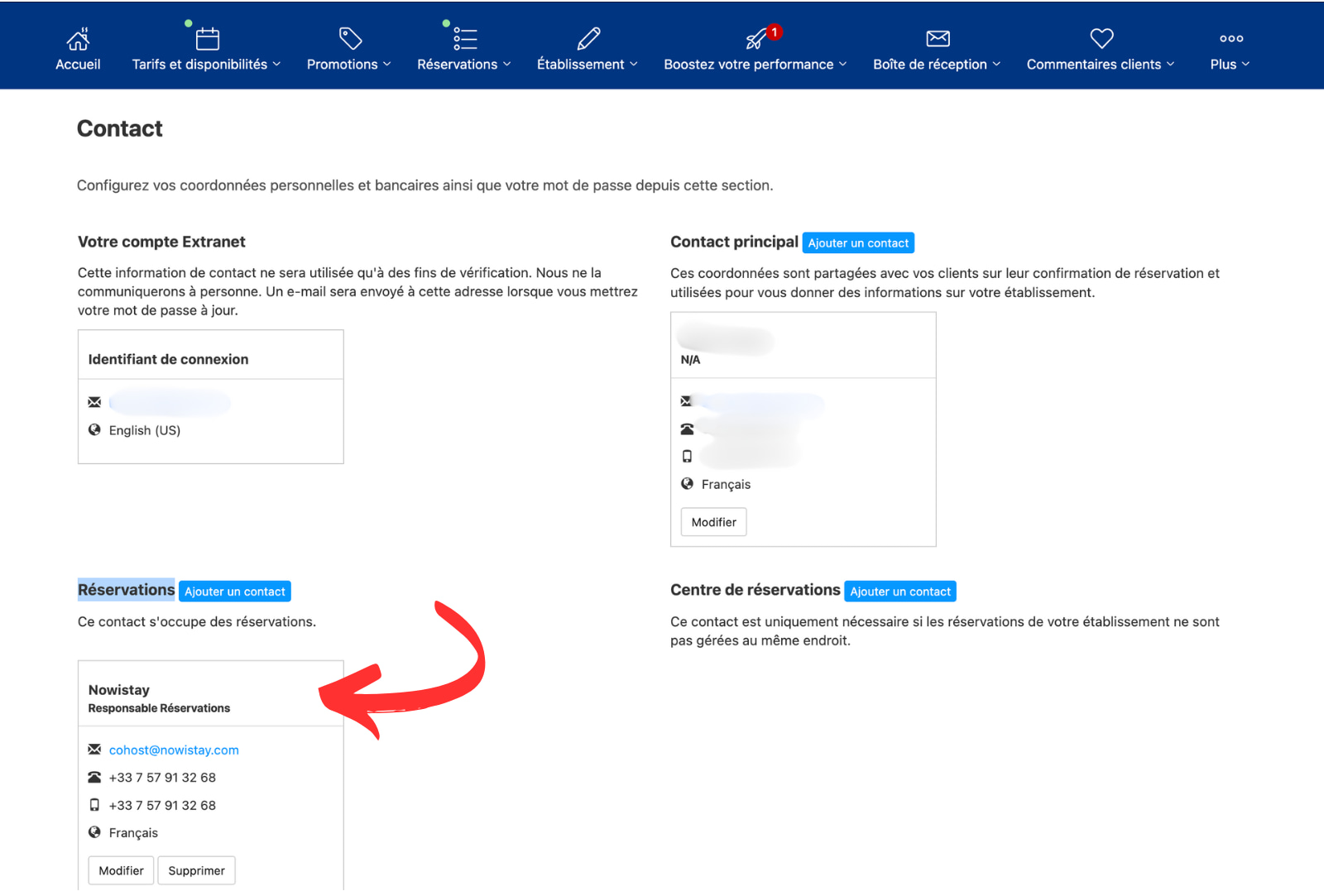1324x896 pixels.
Task: Click globe icon next to English (US)
Action: click(94, 429)
